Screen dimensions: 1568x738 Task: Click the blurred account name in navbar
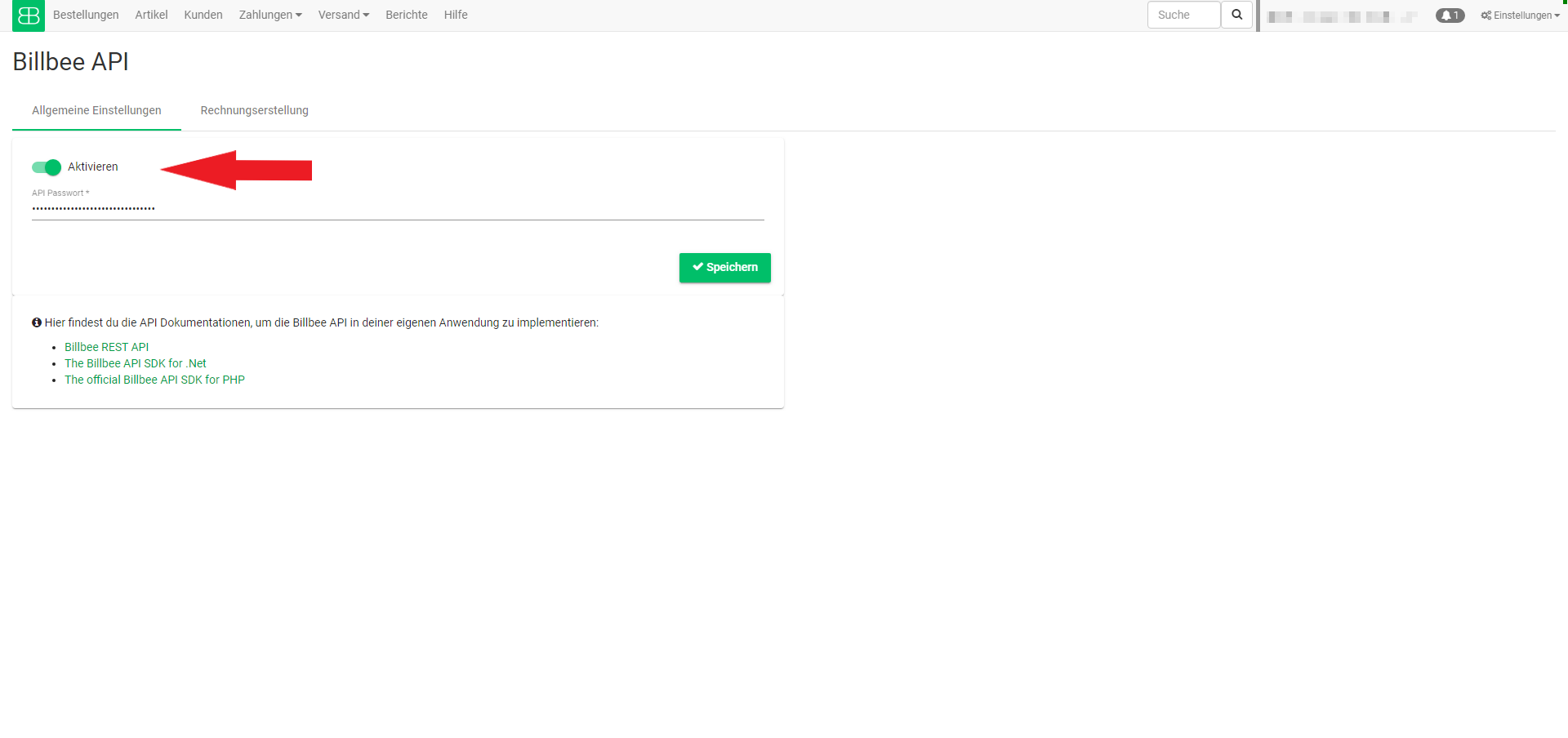(1342, 16)
